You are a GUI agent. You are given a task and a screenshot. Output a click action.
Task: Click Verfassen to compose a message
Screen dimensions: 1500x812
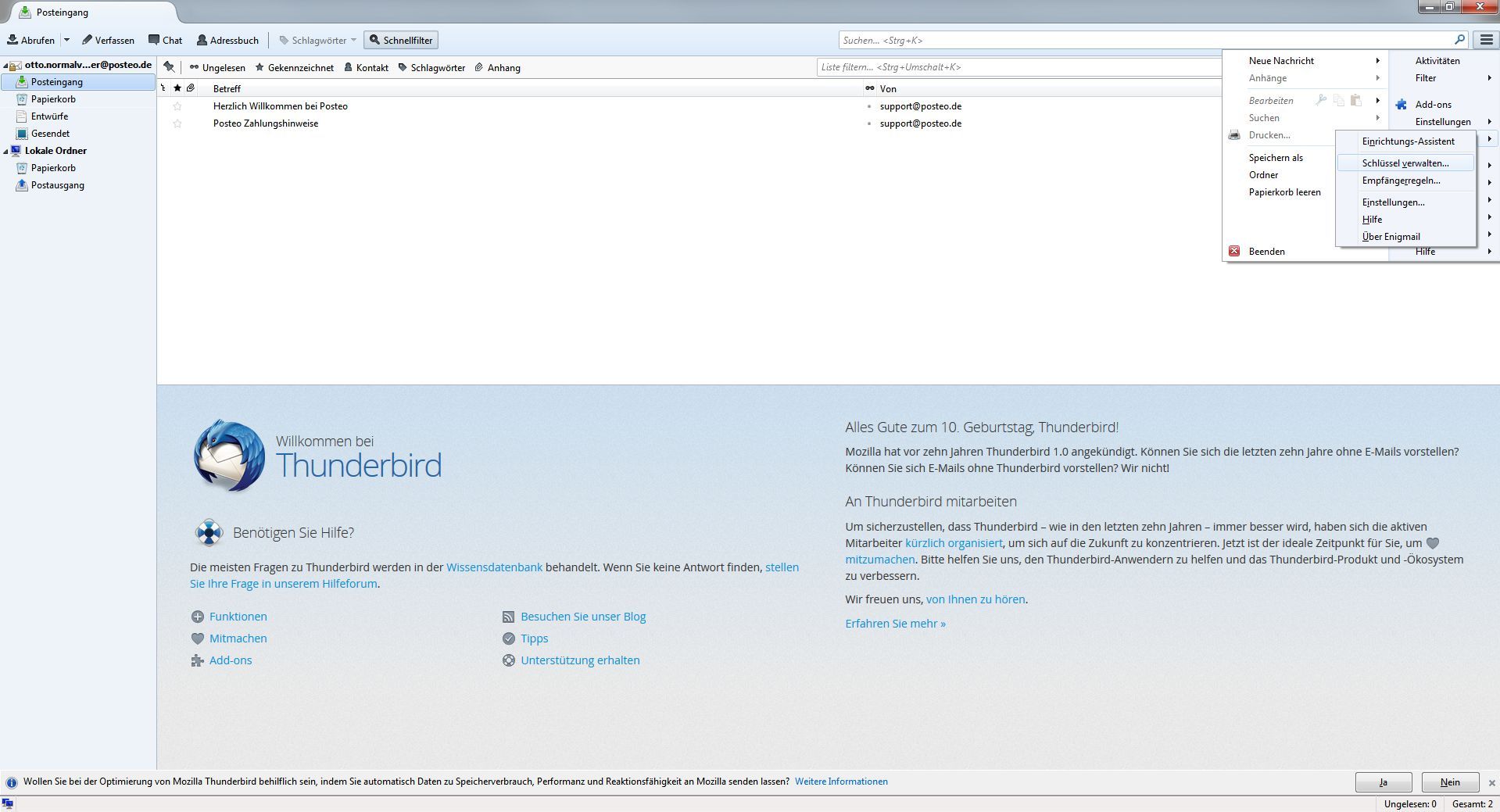click(108, 40)
